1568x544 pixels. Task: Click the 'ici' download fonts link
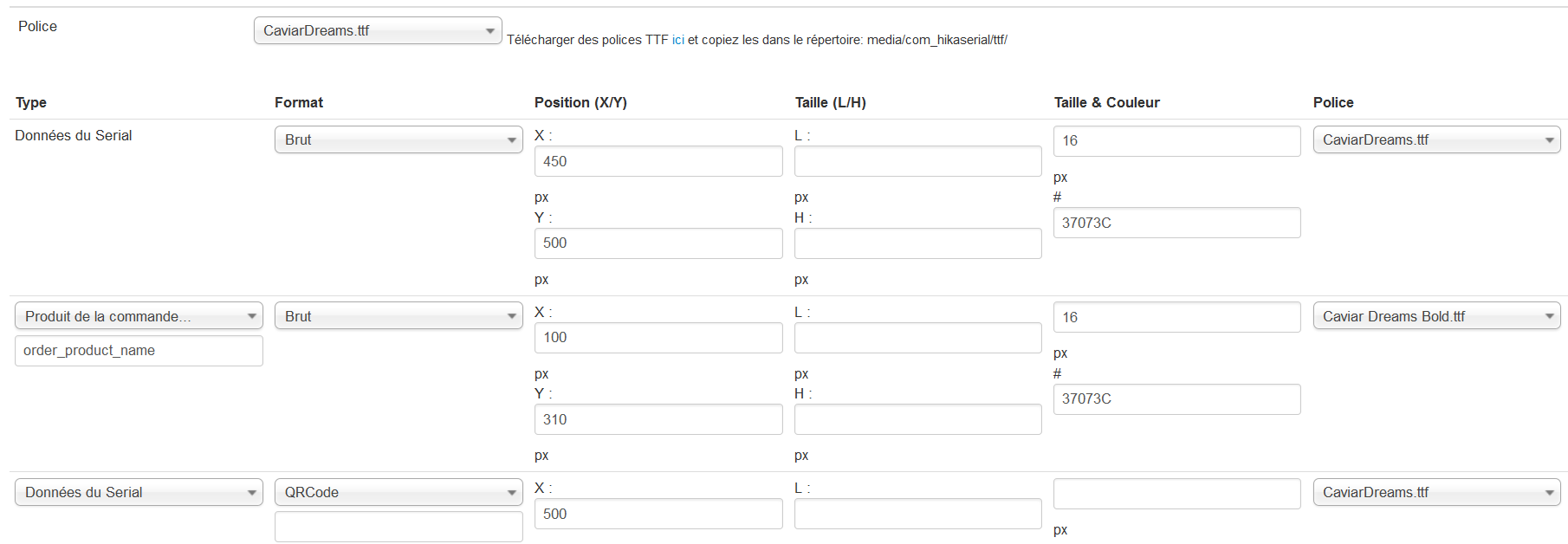pos(677,40)
